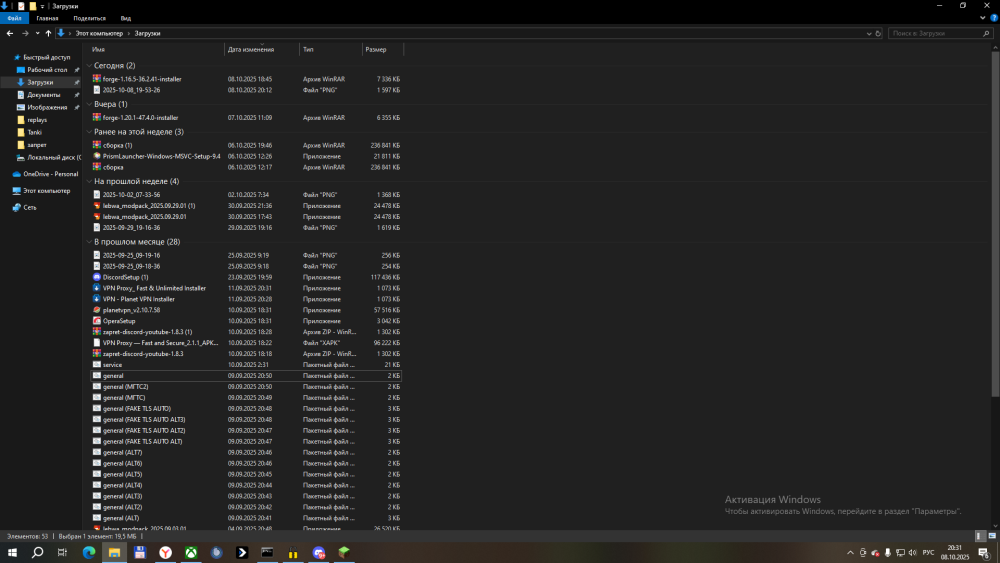Select lebwa_modpack_2025.09.29.01 (1) icon
Viewport: 1000px width, 563px height.
point(96,205)
